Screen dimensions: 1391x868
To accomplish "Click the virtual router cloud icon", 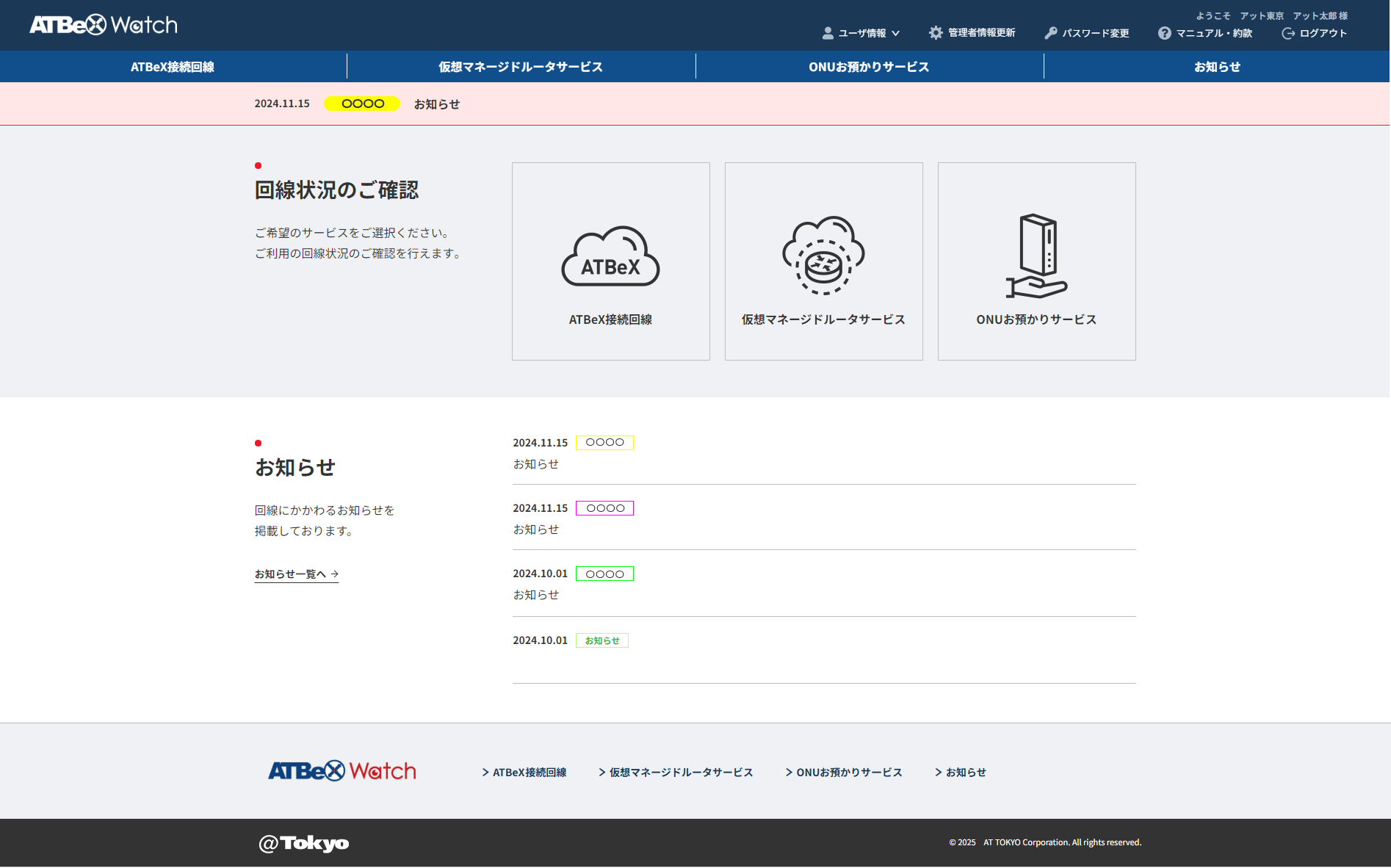I will tap(823, 255).
